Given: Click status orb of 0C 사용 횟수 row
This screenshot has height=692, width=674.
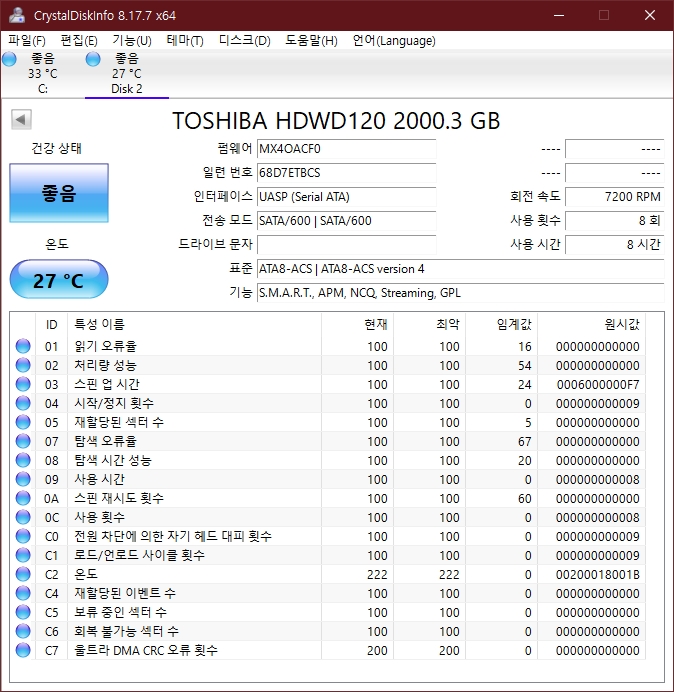Looking at the screenshot, I should 23,517.
